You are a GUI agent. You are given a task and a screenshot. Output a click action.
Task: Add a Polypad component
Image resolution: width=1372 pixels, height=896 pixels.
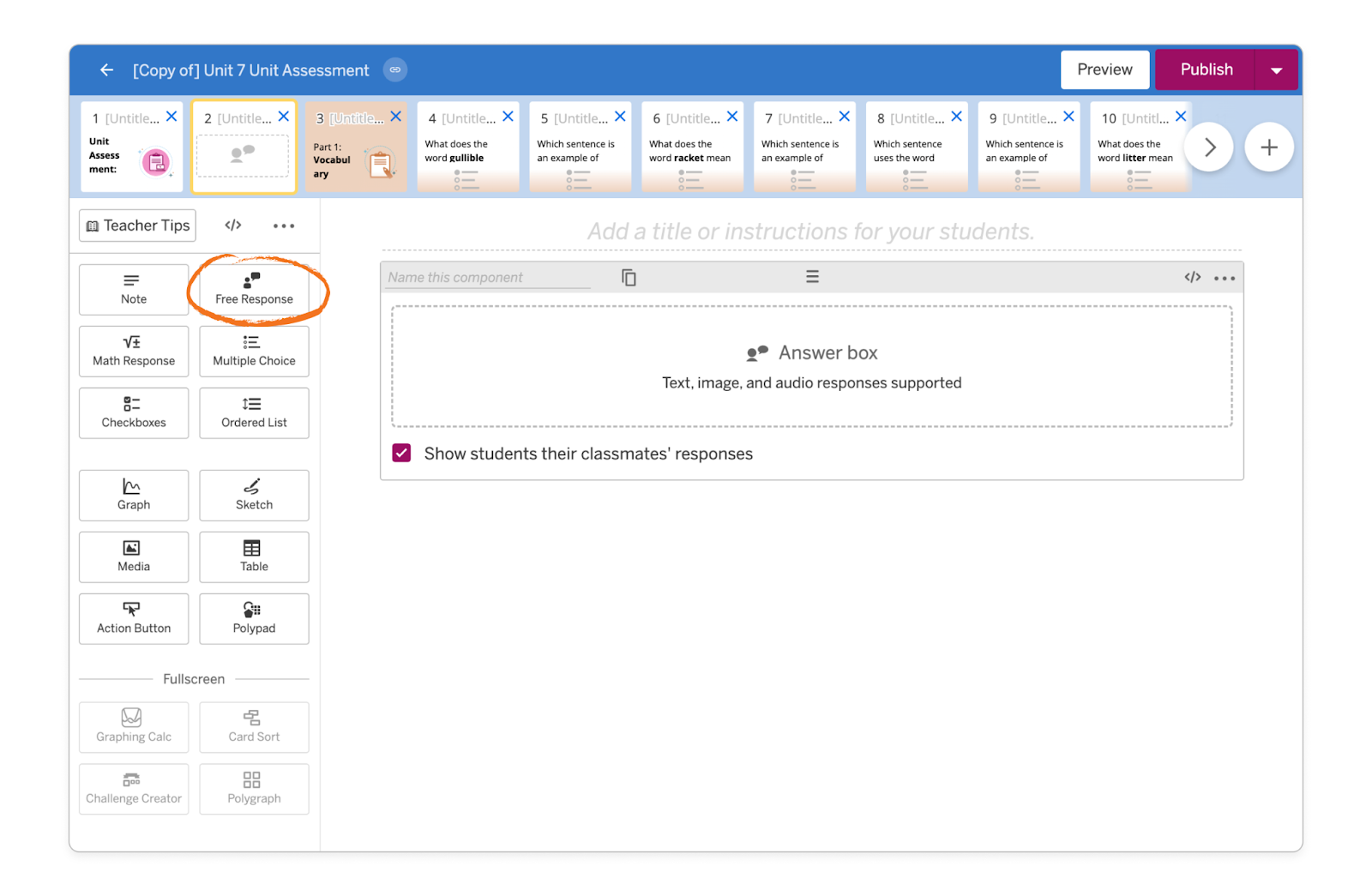(253, 618)
